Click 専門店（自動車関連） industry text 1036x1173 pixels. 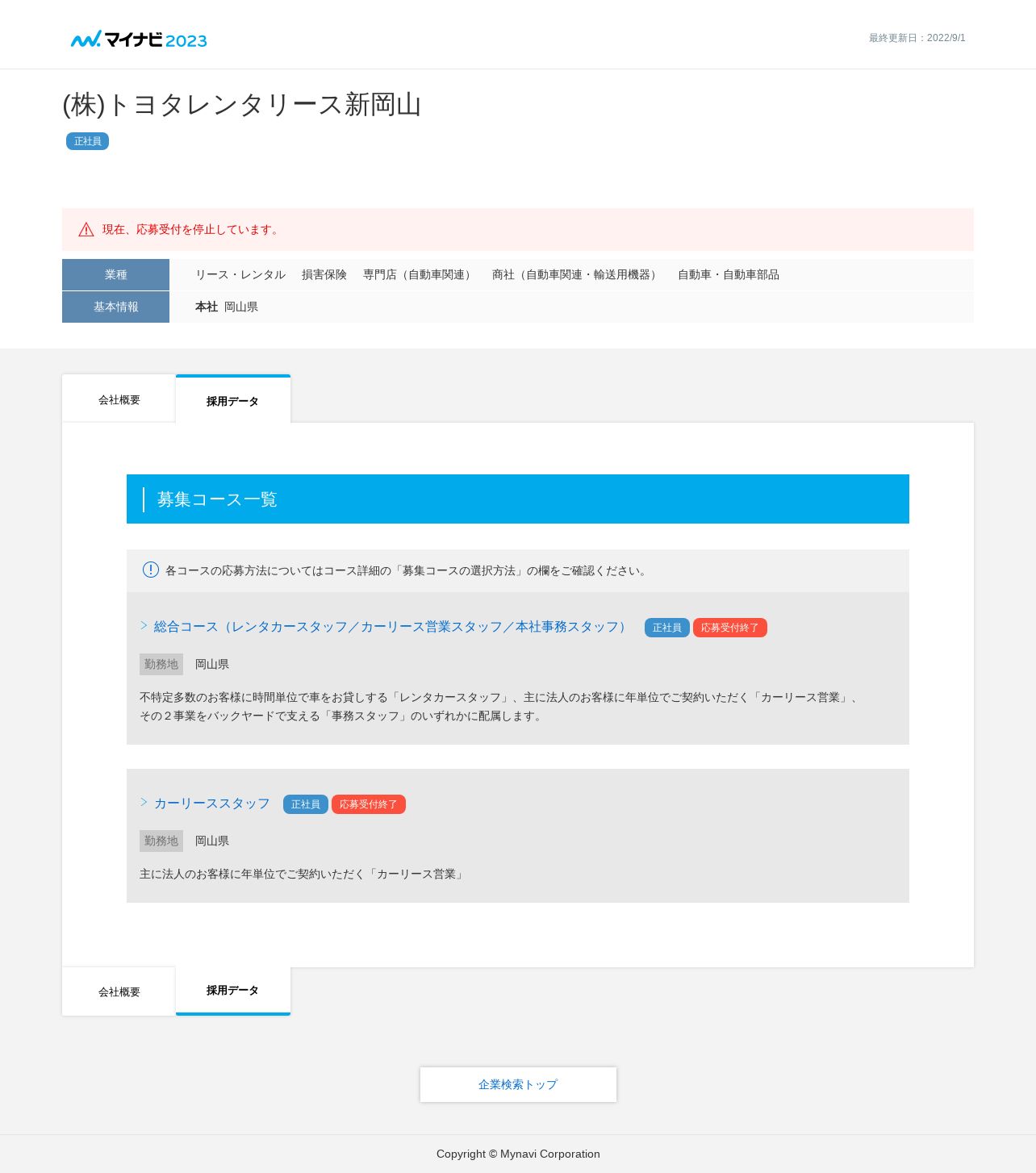coord(420,275)
